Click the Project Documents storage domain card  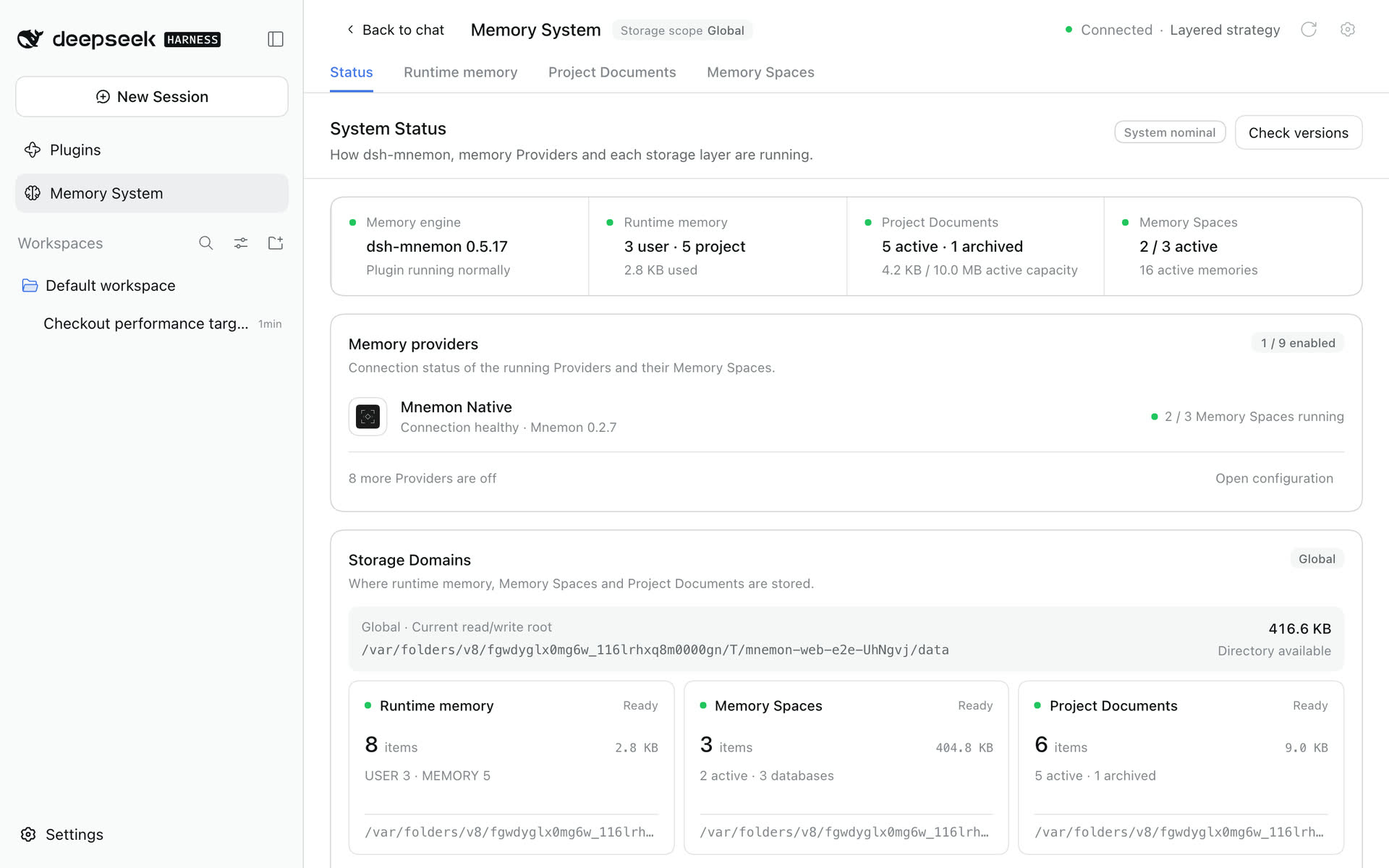[1181, 767]
